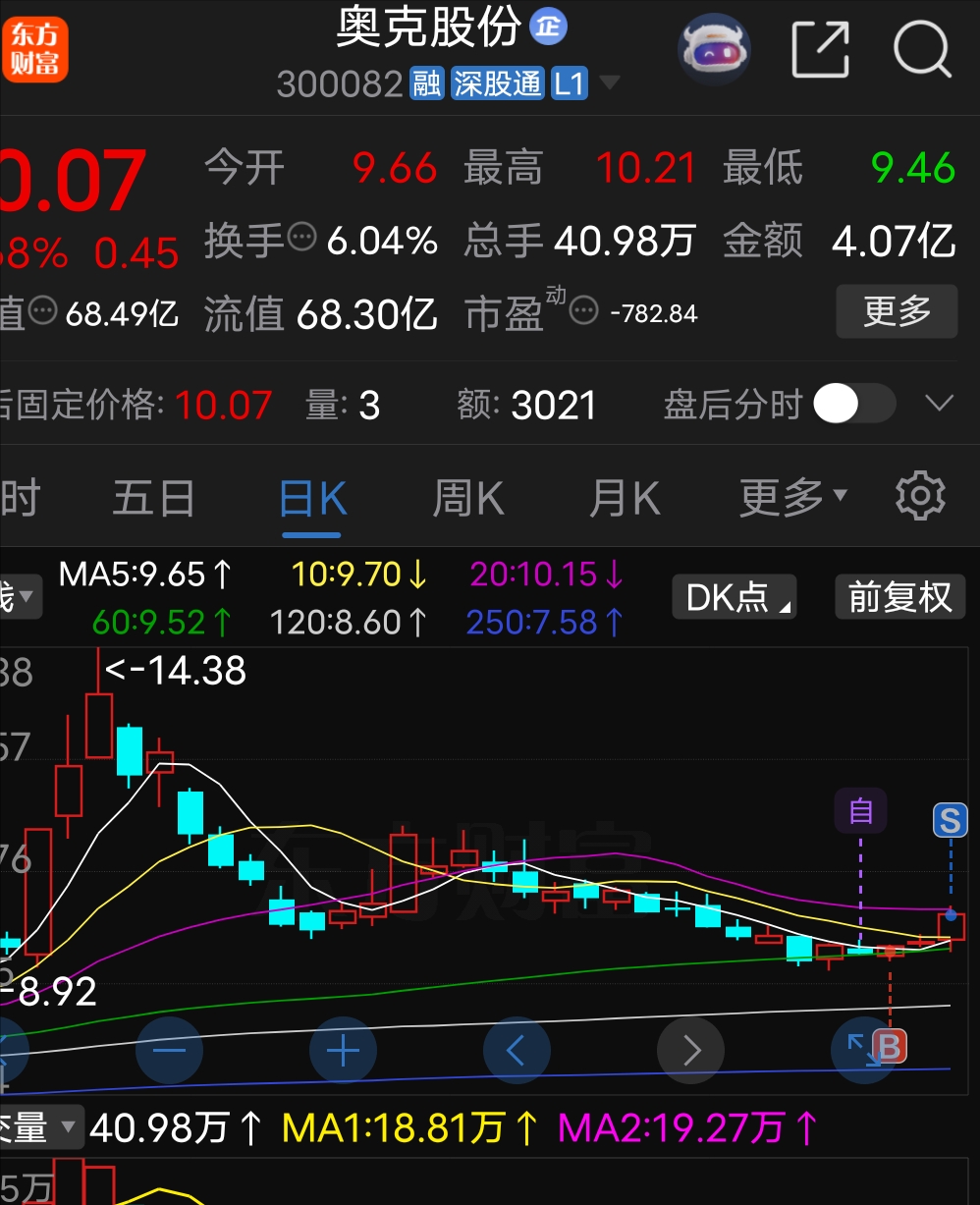
Task: Move chart left with back arrow
Action: pos(517,1051)
